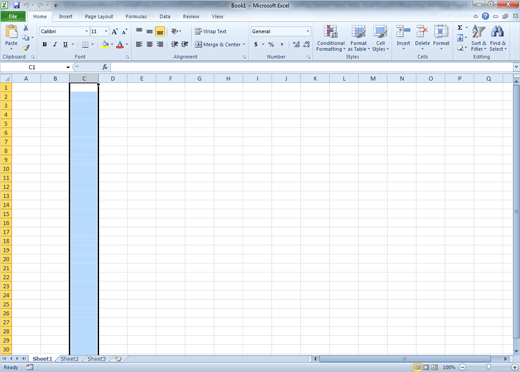
Task: Open Format as Table gallery
Action: [359, 38]
